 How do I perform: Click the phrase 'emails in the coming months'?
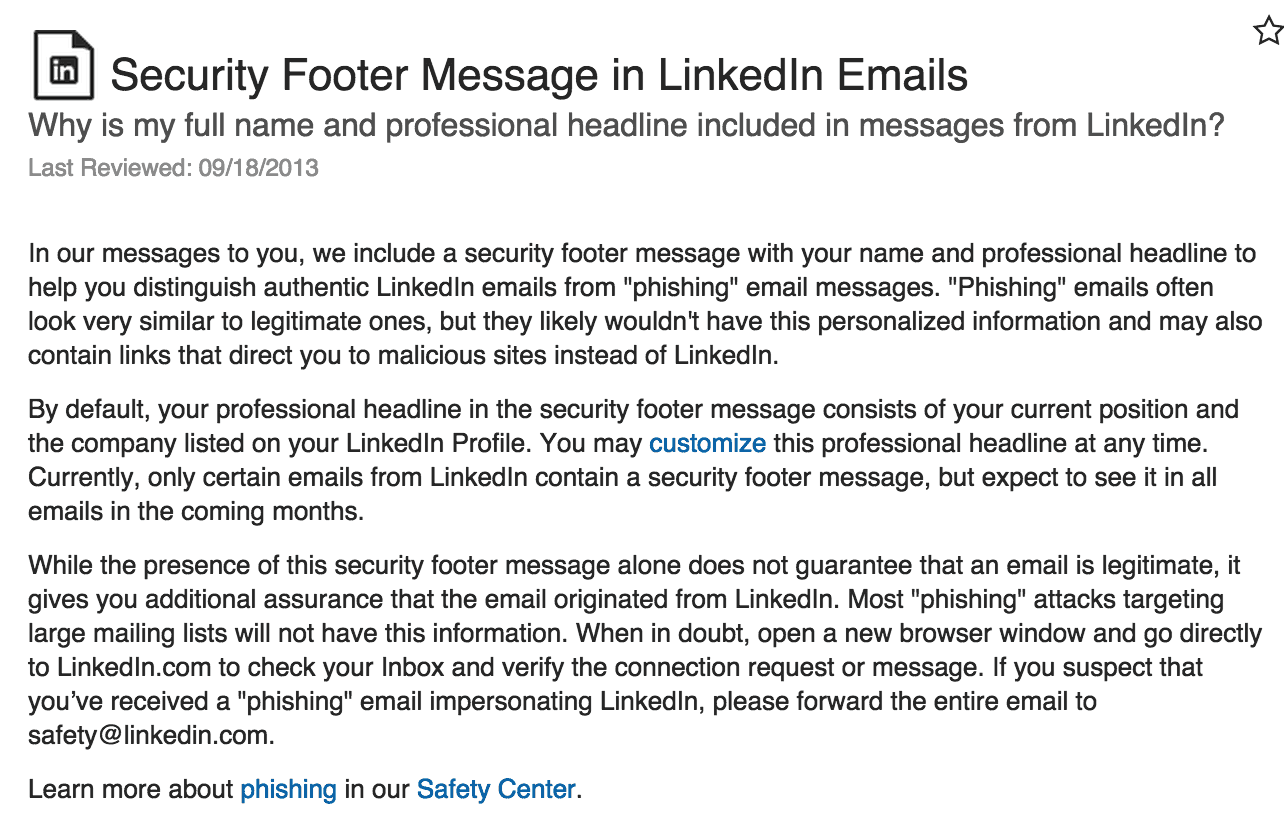click(193, 511)
